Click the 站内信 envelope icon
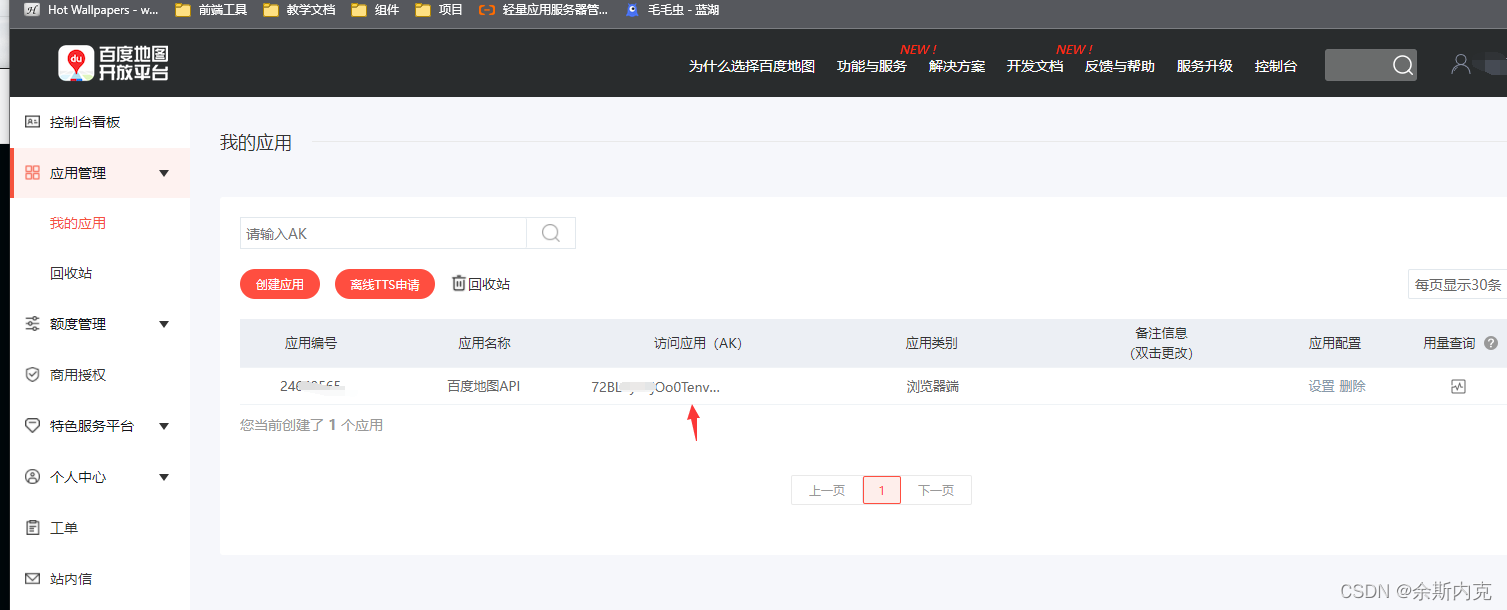Screen dimensions: 1507x610 coord(32,579)
